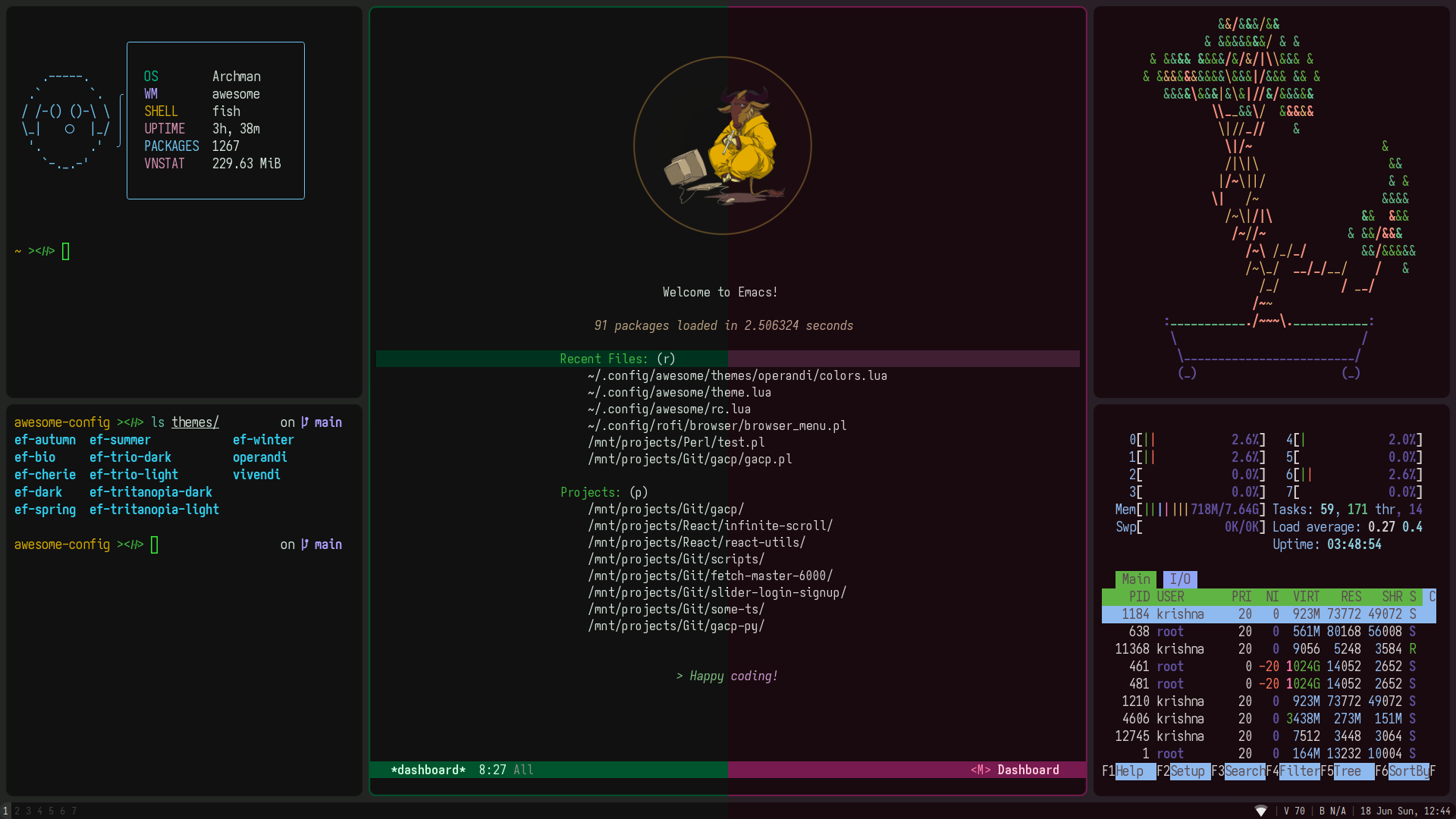Click operandi theme name in terminal
Image resolution: width=1456 pixels, height=819 pixels.
coord(260,457)
